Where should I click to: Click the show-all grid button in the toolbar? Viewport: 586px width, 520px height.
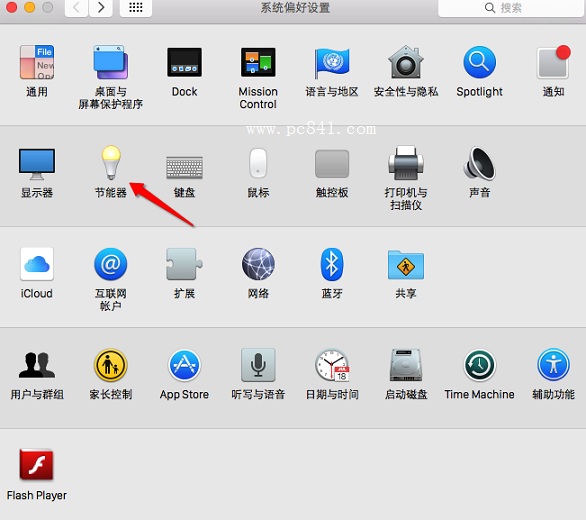click(136, 8)
